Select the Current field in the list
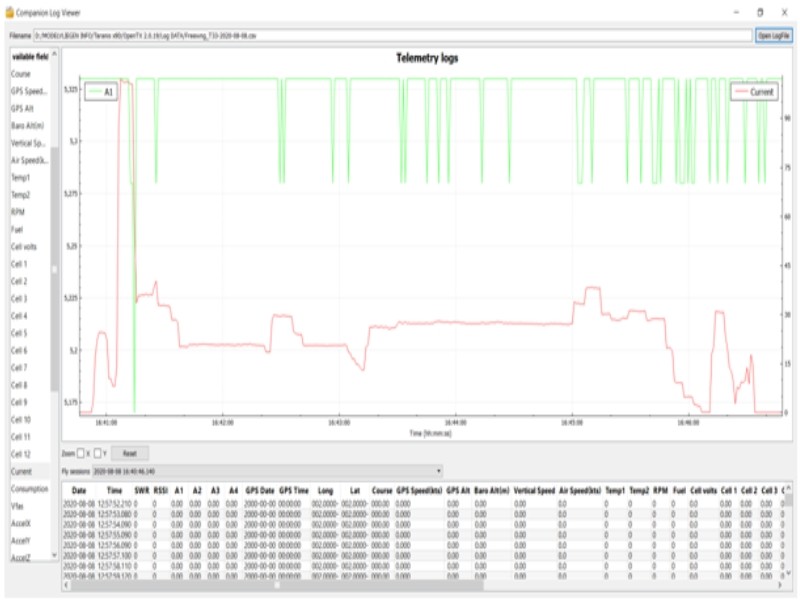Image resolution: width=800 pixels, height=600 pixels. tap(22, 471)
